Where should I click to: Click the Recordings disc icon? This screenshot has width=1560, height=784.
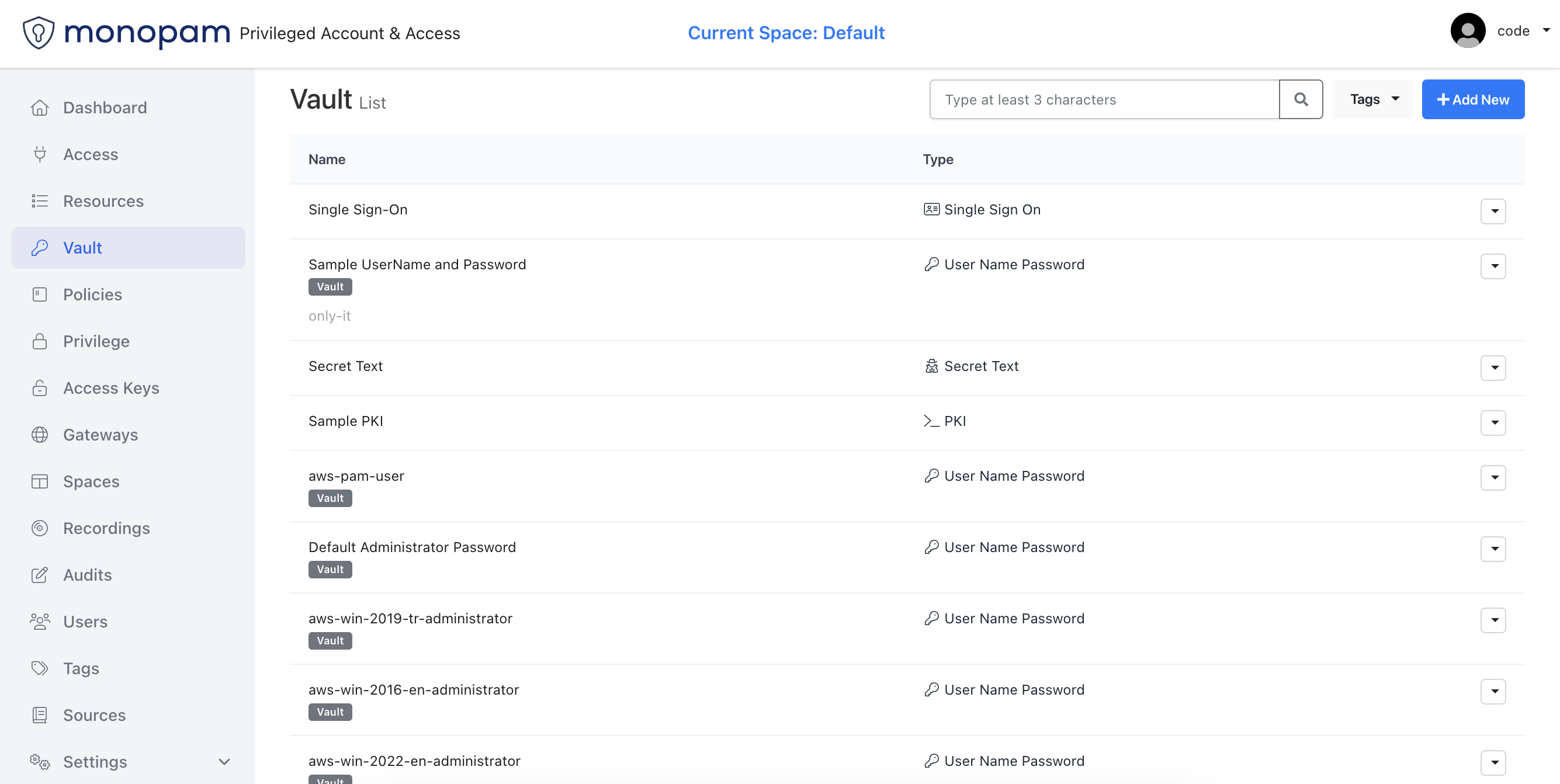tap(40, 528)
